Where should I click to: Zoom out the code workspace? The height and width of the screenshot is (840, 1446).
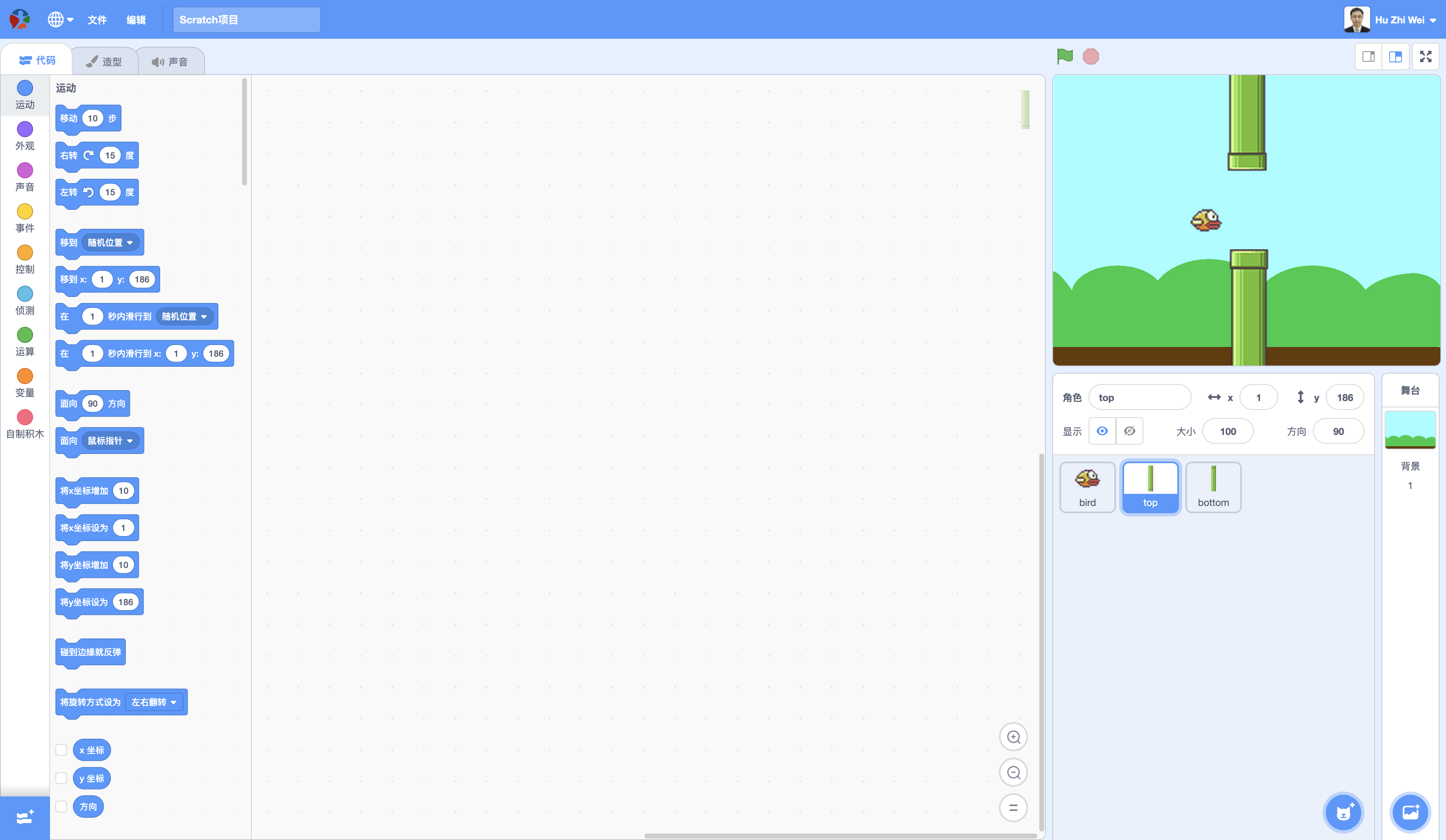(x=1013, y=772)
